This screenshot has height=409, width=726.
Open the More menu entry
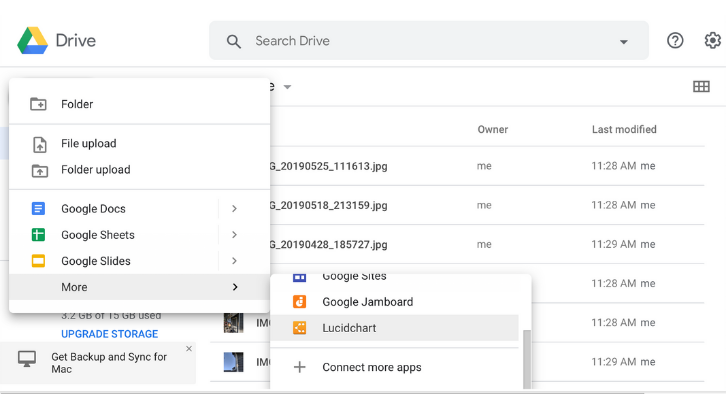[x=139, y=287]
